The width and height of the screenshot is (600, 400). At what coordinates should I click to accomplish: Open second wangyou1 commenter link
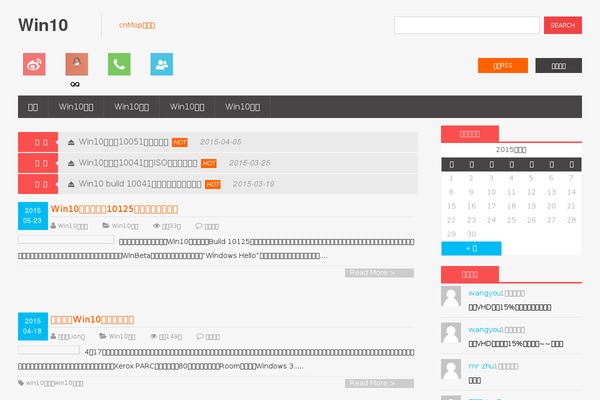point(485,330)
